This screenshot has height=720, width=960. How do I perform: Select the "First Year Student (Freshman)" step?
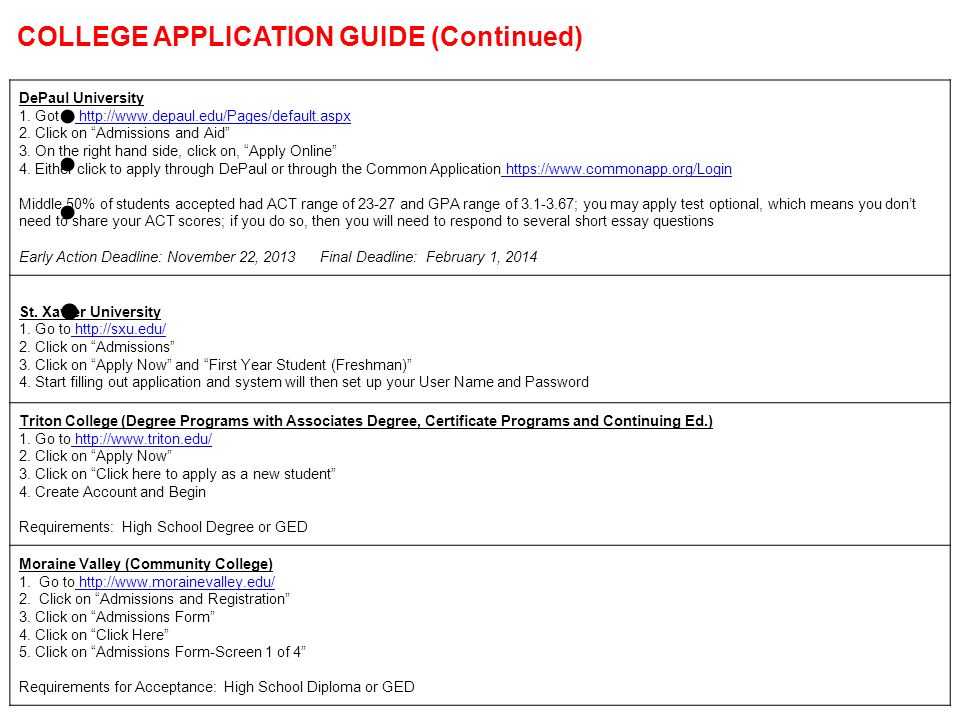pos(216,365)
